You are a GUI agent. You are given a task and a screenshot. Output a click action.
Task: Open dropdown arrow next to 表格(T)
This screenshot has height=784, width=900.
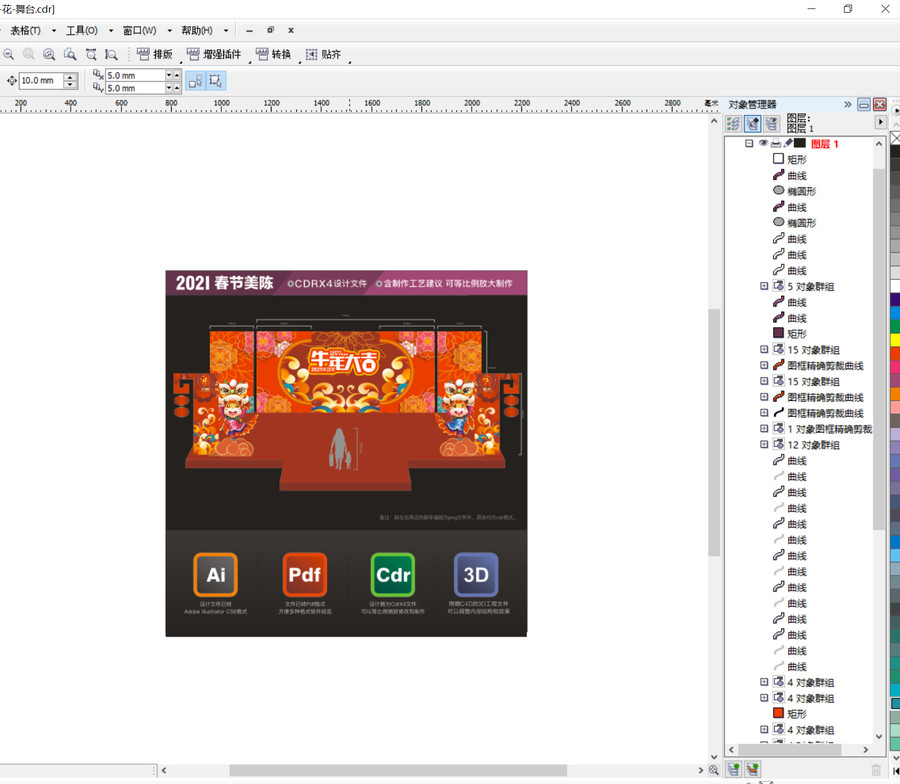pos(54,30)
